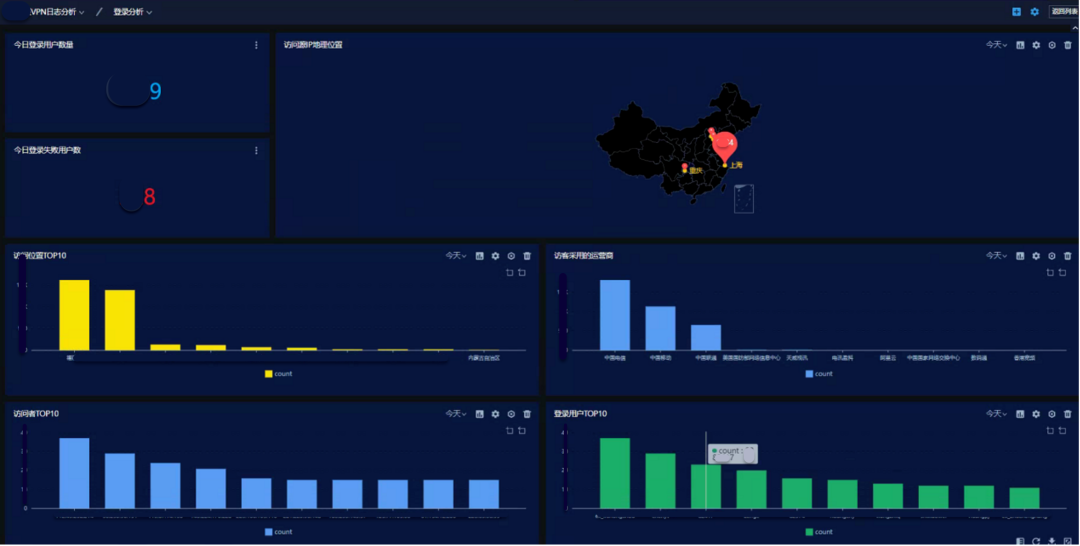Delete the 访问源IP地理位置 map panel
1080x546 pixels.
[1067, 45]
